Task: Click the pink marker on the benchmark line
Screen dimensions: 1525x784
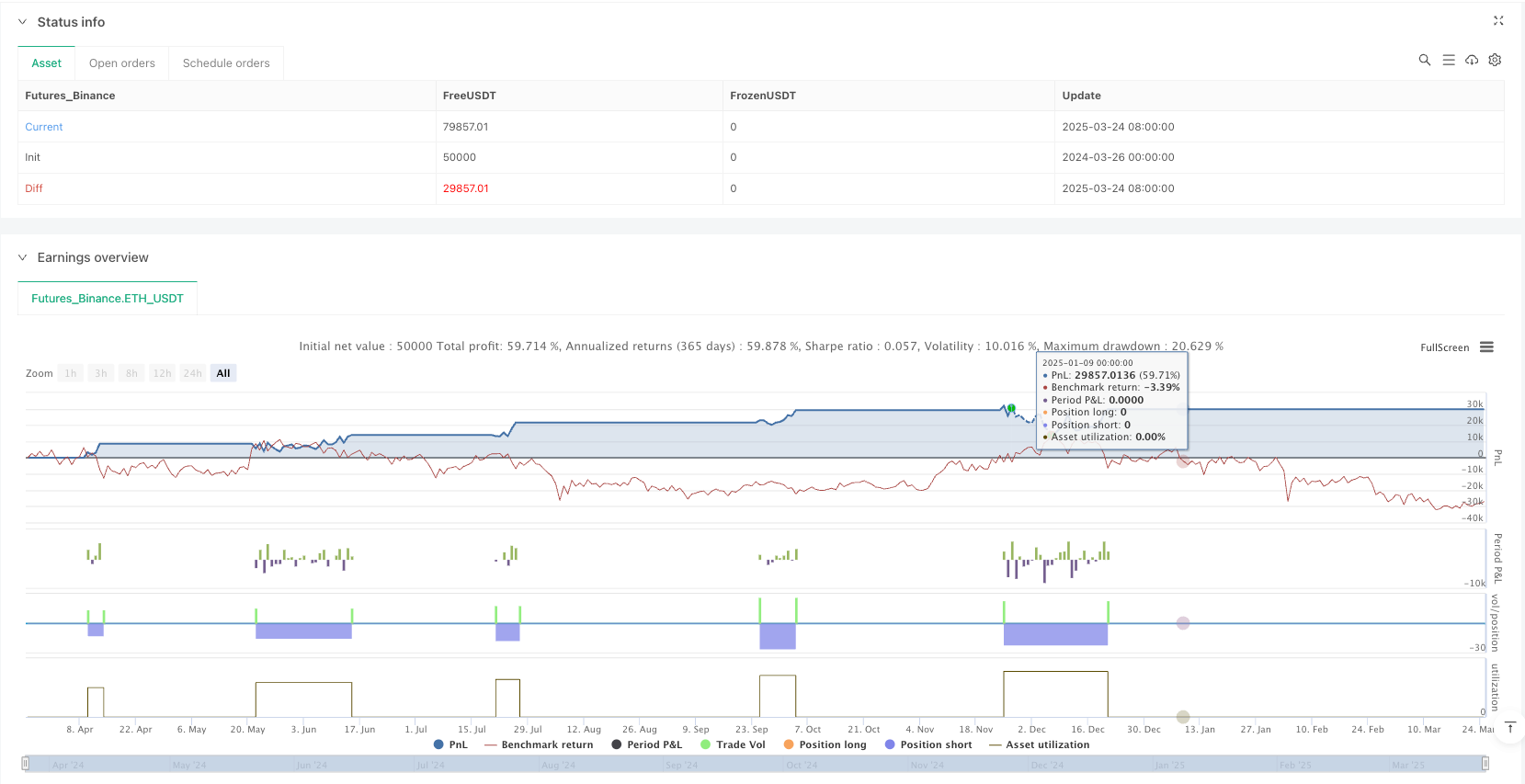Action: coord(1183,461)
